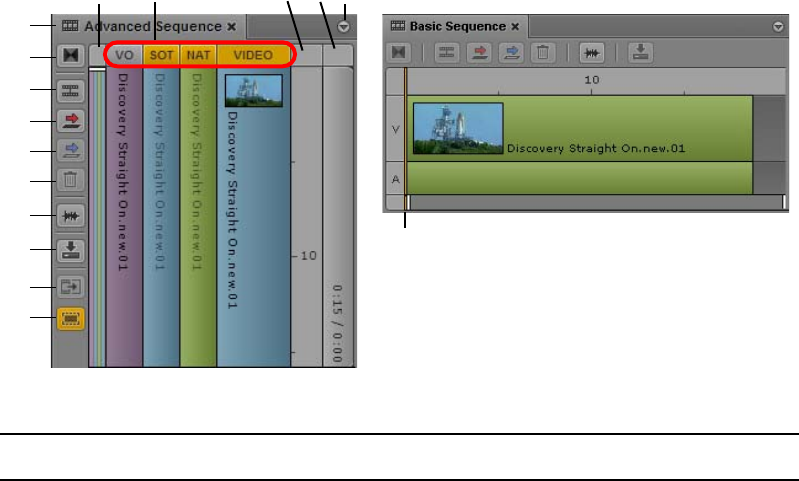
Task: Click the 10 mark on Advanced Sequence ruler
Action: tap(308, 256)
